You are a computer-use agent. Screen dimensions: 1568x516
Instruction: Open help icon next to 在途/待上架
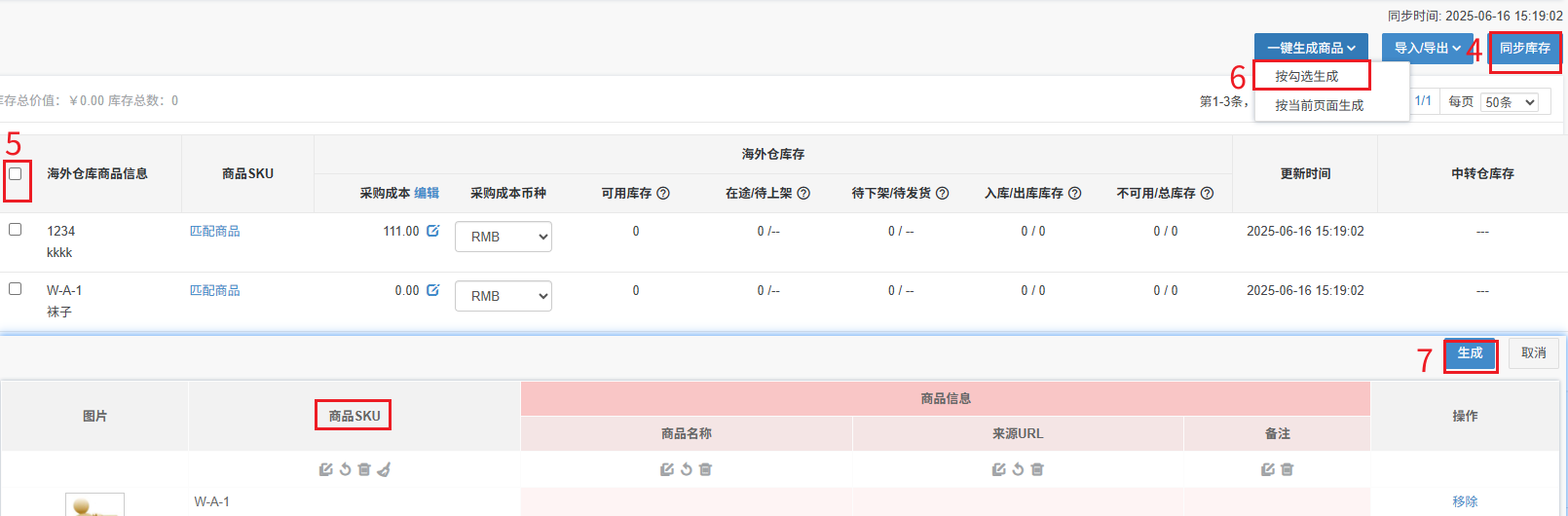coord(803,193)
